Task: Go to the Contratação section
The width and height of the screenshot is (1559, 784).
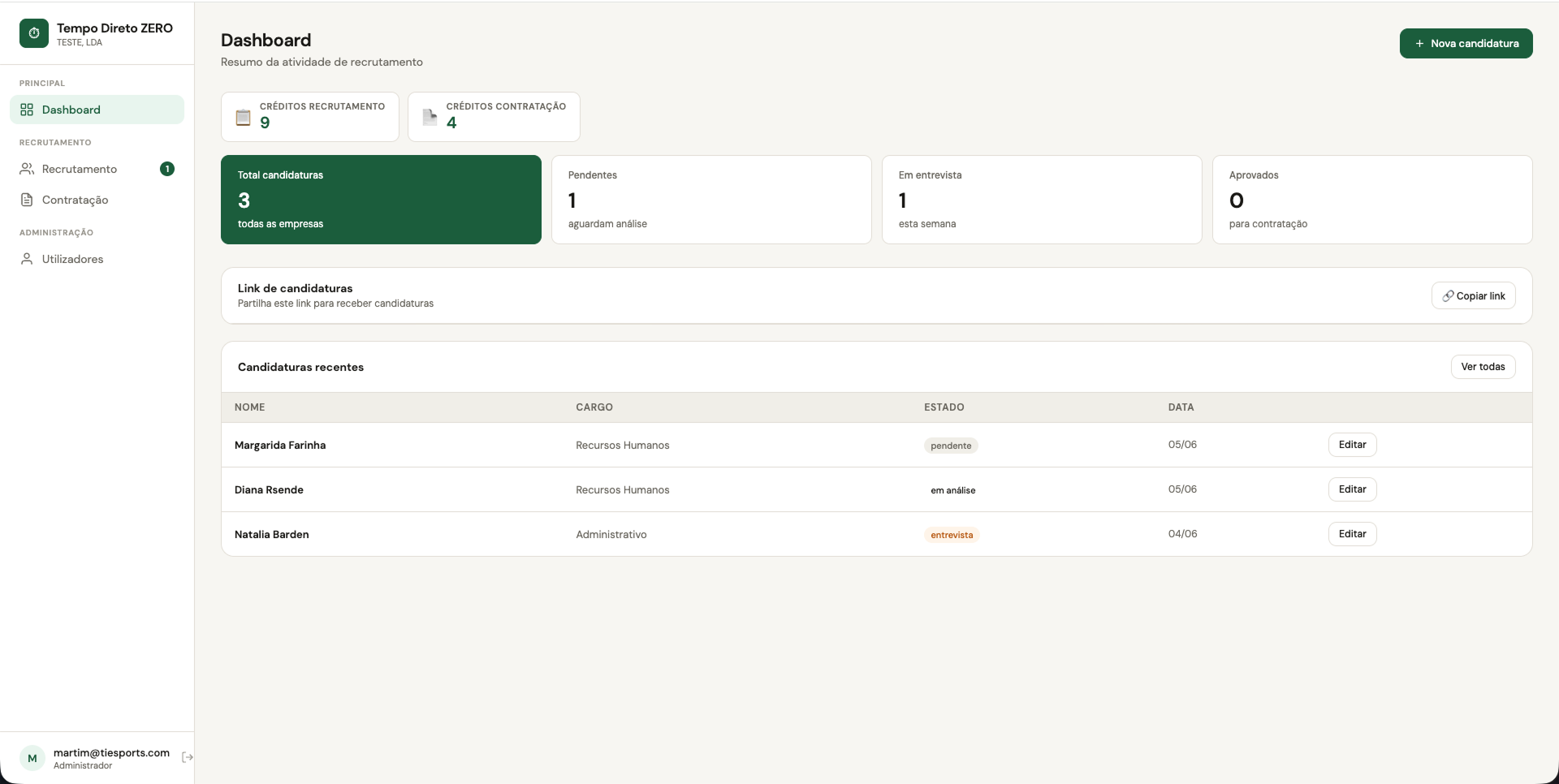Action: tap(97, 200)
